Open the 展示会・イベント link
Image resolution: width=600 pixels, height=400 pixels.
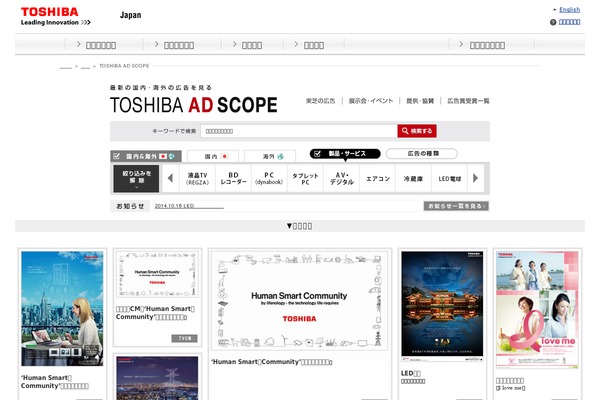click(x=370, y=101)
